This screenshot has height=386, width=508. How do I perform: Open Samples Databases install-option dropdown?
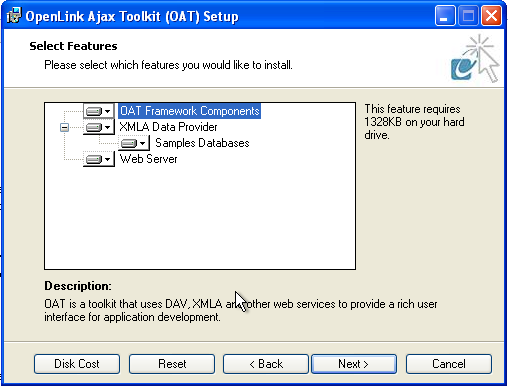click(134, 143)
